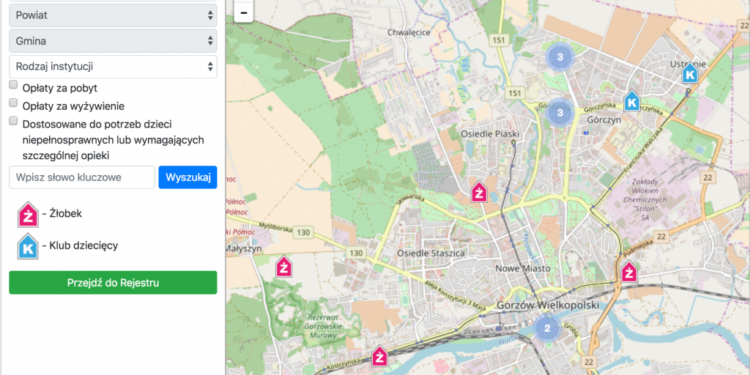Click Przejdź do Rejestru button
Image resolution: width=750 pixels, height=375 pixels.
coord(113,283)
